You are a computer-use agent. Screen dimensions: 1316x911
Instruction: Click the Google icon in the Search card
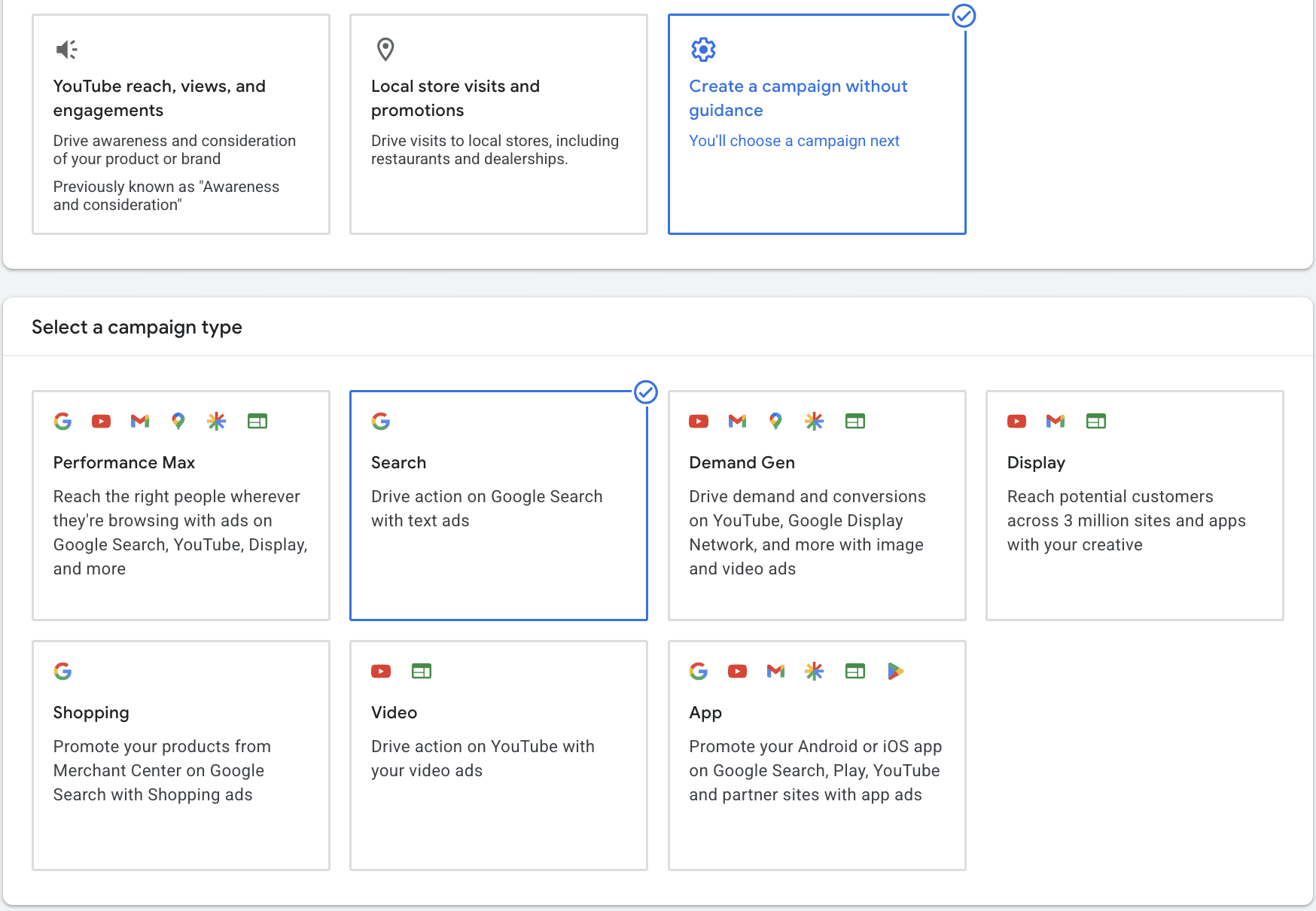click(381, 421)
